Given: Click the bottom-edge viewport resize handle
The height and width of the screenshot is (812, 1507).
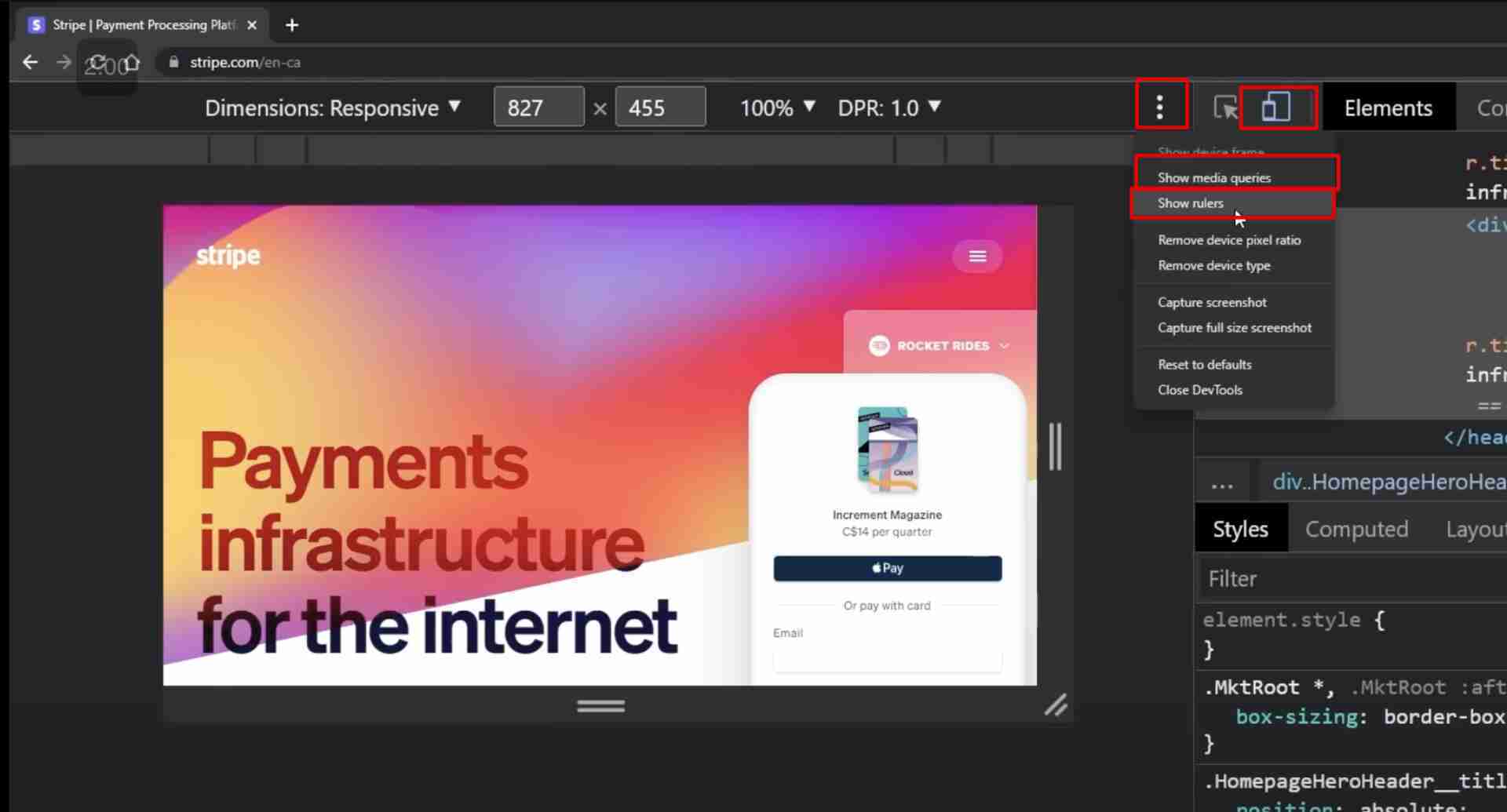Looking at the screenshot, I should pos(601,707).
